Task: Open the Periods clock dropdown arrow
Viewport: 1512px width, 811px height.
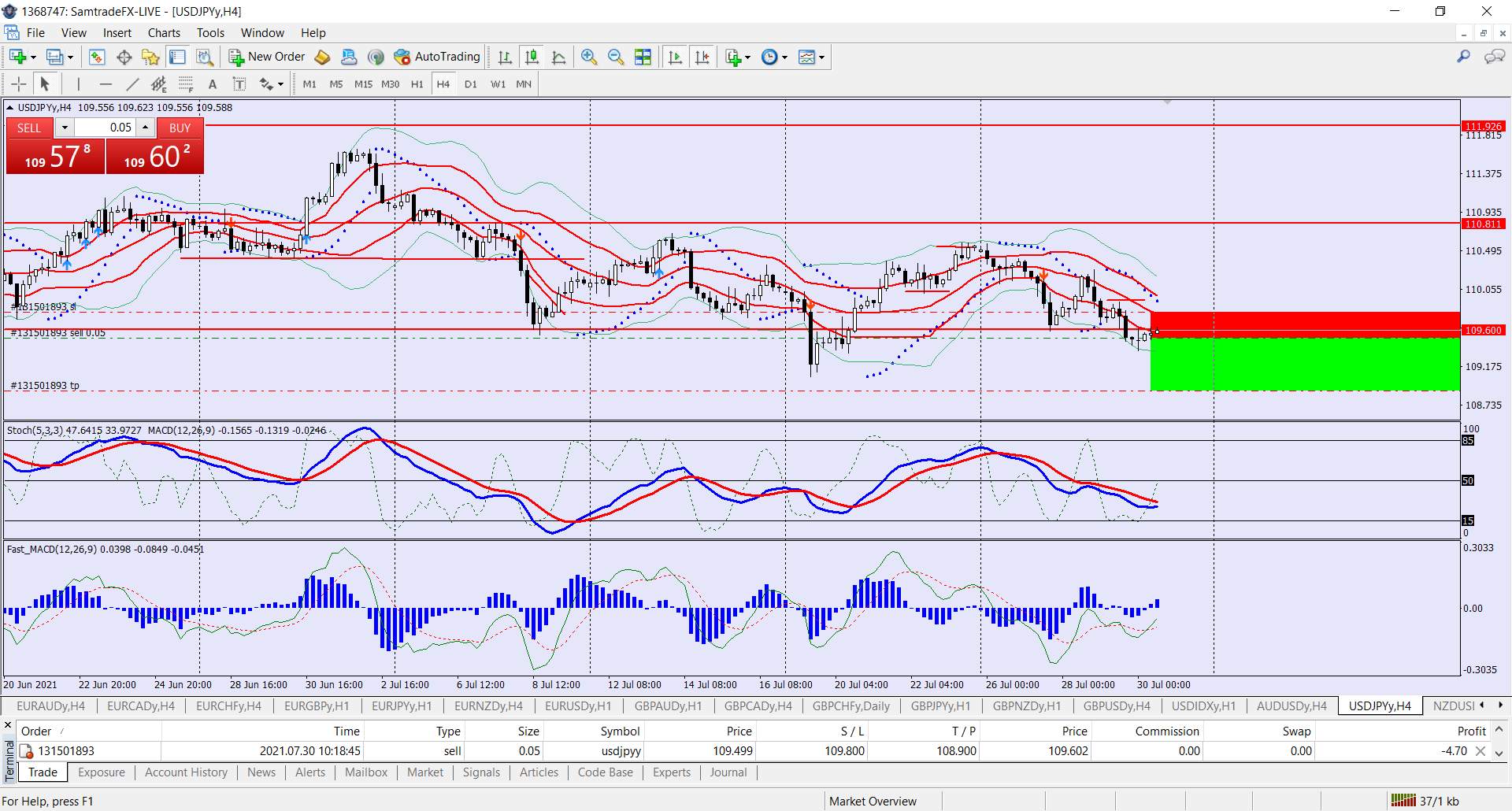Action: coord(784,57)
